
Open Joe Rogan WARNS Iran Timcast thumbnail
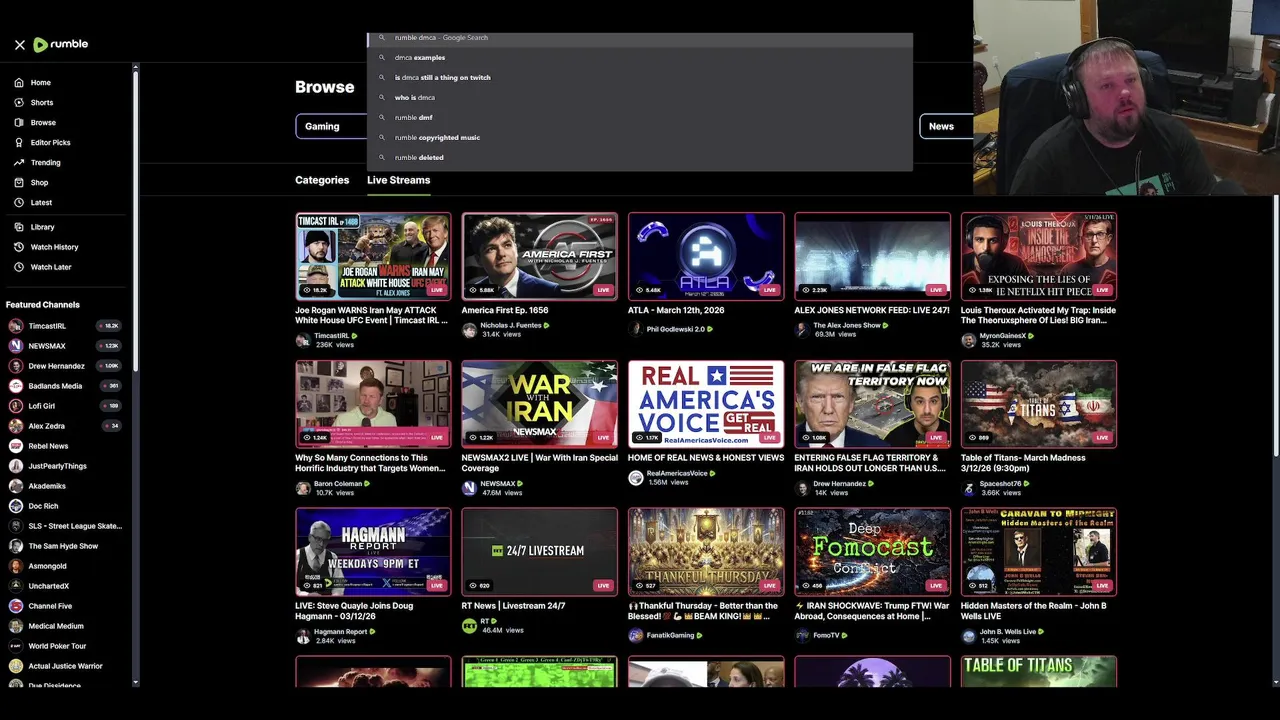[373, 256]
